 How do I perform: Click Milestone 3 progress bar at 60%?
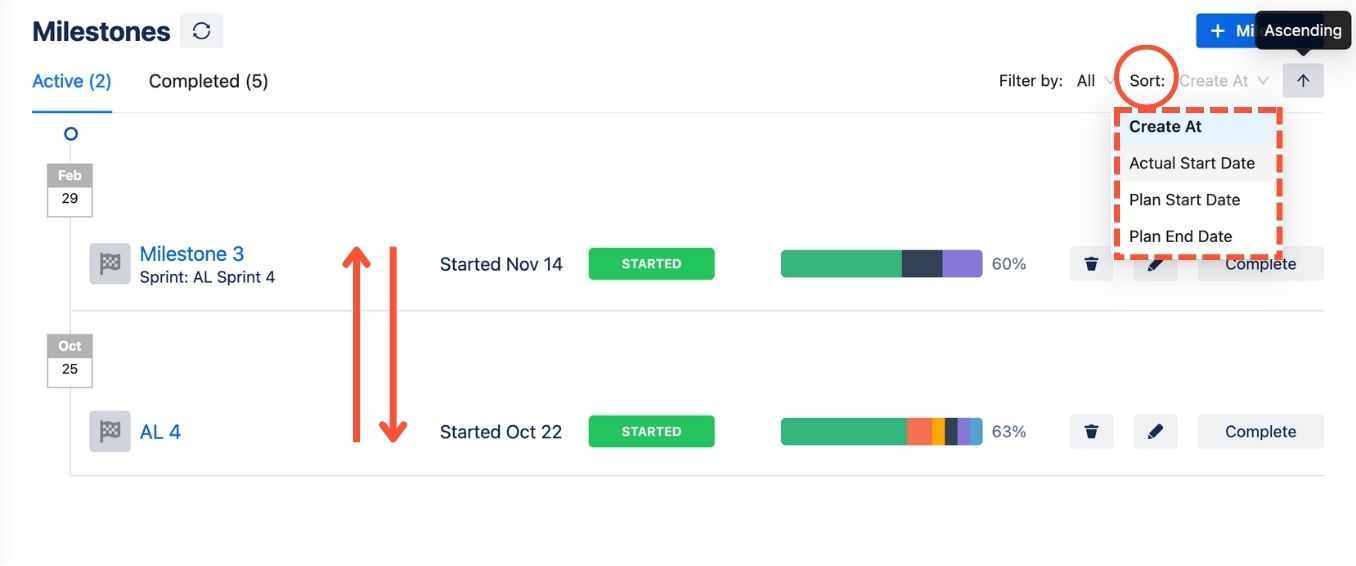[881, 264]
